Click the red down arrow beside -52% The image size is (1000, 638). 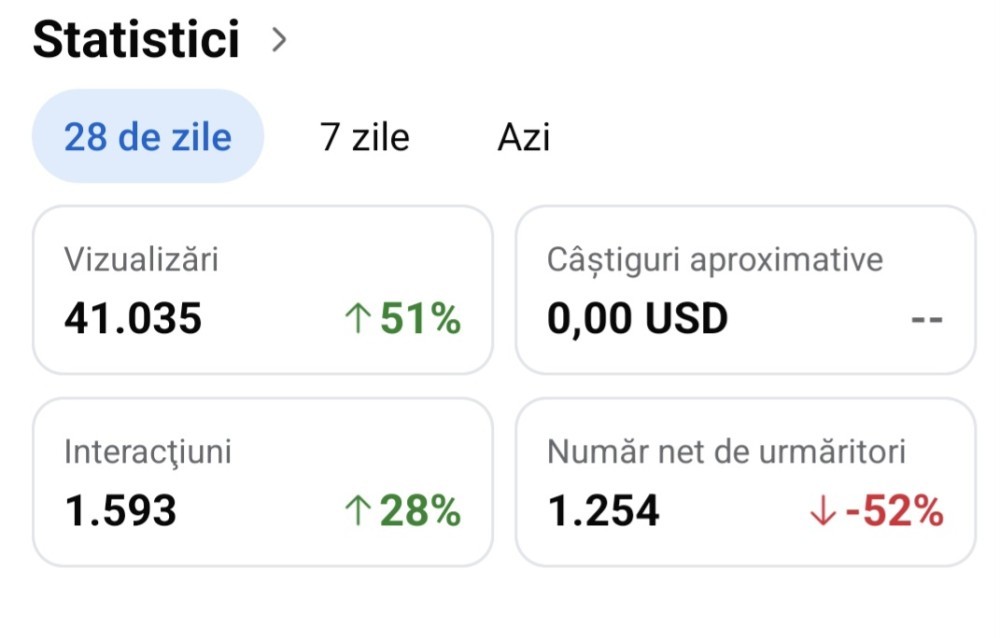pos(822,512)
